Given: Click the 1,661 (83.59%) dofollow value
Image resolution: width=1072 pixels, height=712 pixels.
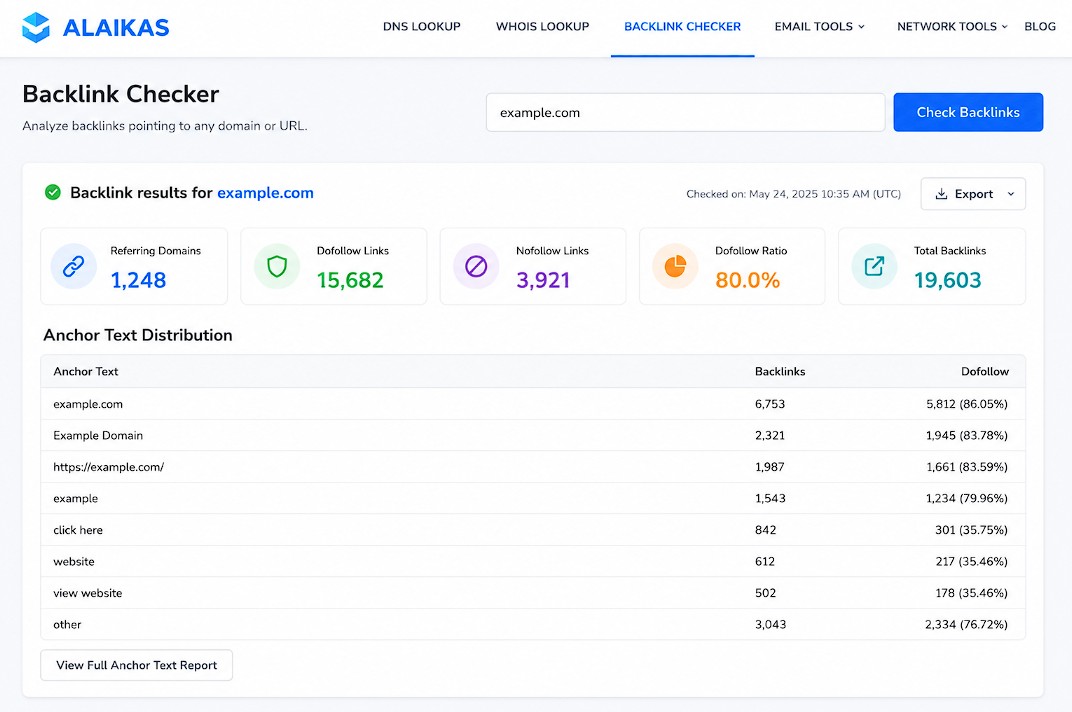Looking at the screenshot, I should pyautogui.click(x=967, y=467).
